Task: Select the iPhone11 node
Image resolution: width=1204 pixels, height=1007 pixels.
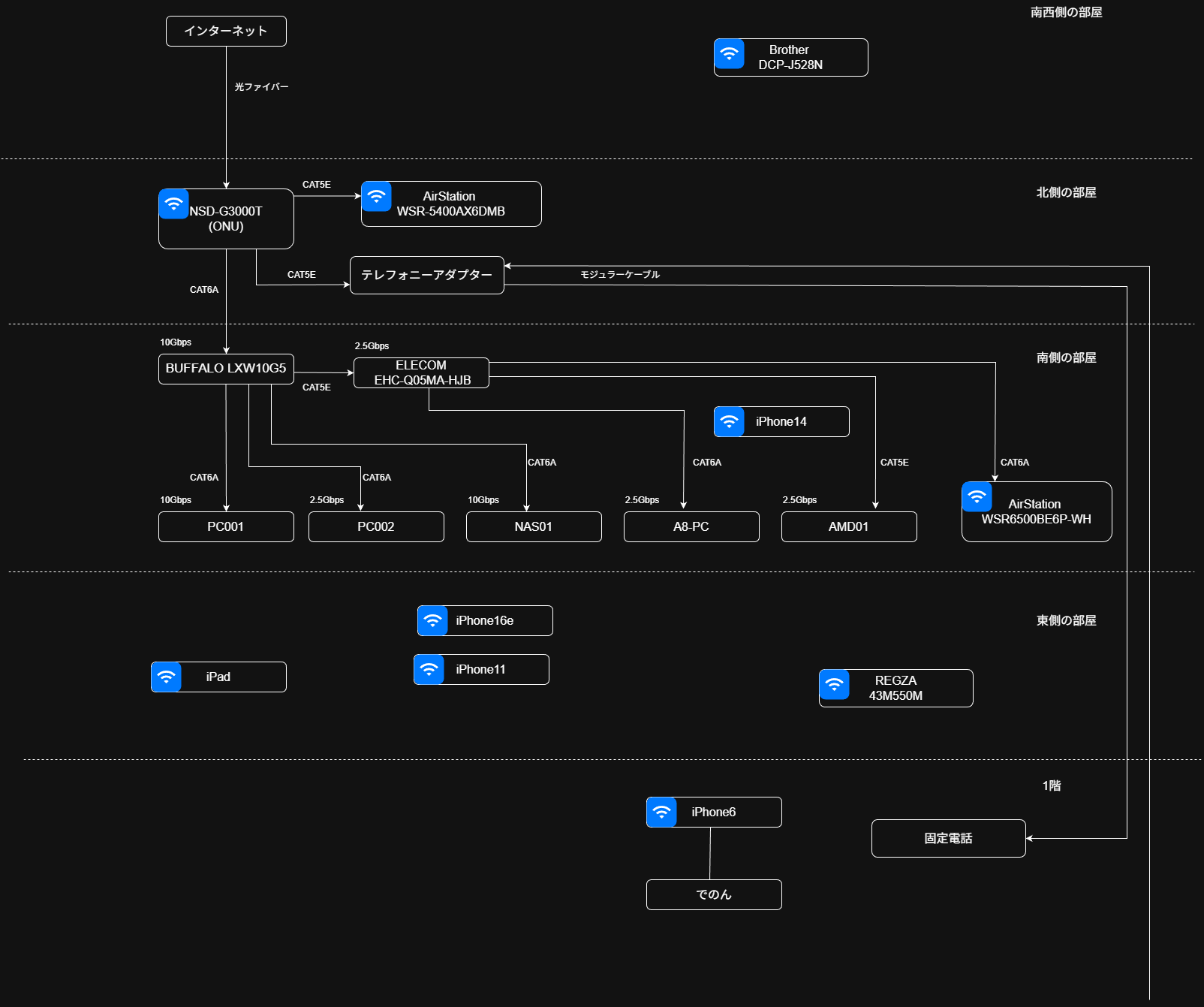Action: point(481,669)
